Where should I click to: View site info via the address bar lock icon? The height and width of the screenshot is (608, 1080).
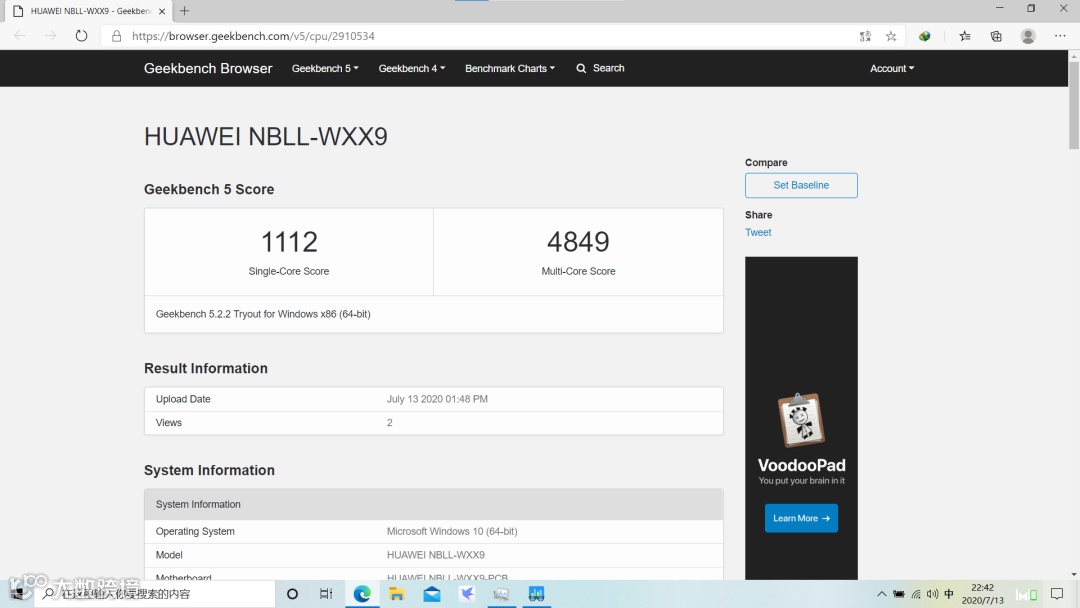[x=116, y=36]
